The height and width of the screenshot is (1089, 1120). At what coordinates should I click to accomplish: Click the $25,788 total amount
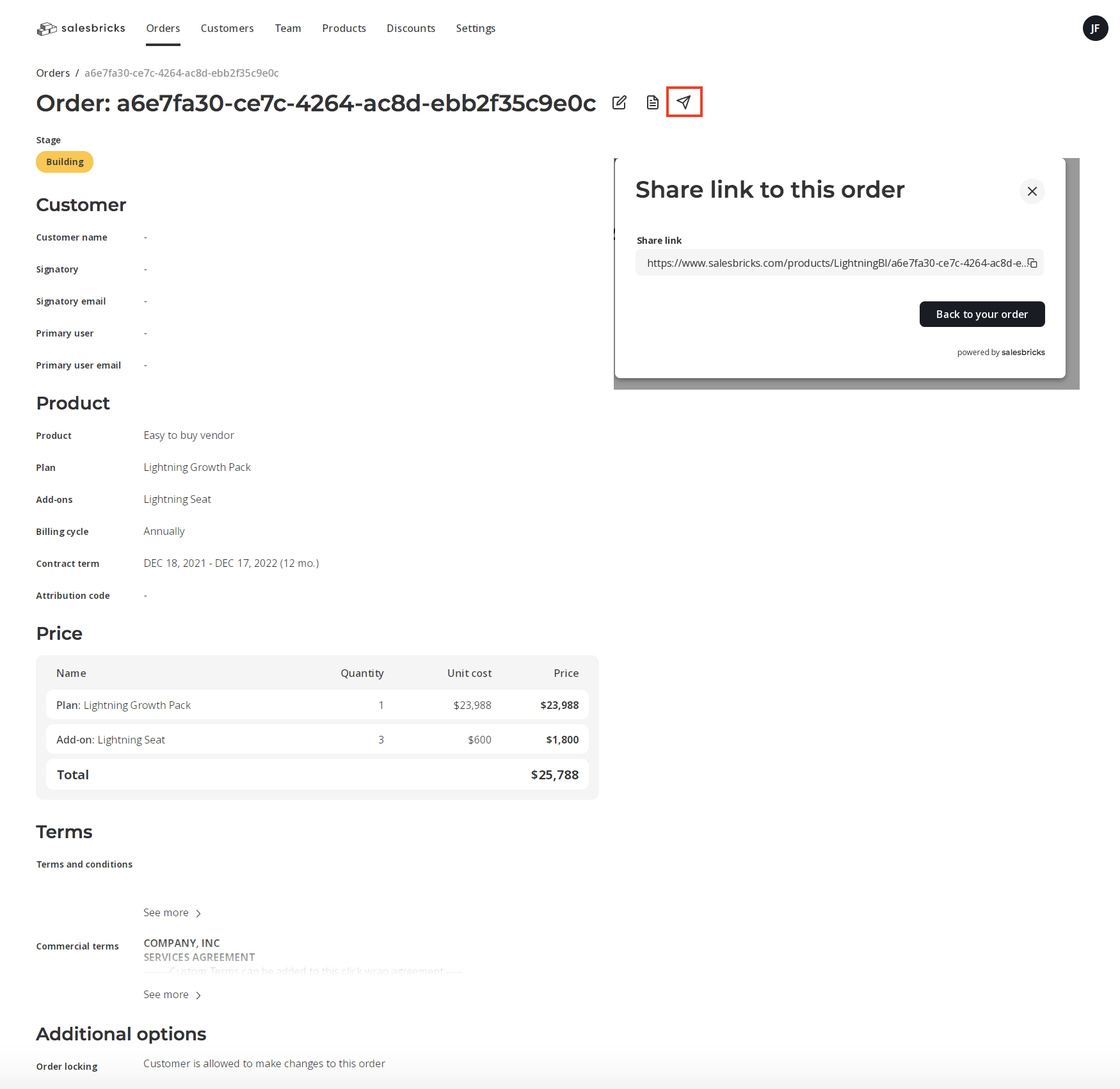pyautogui.click(x=554, y=775)
